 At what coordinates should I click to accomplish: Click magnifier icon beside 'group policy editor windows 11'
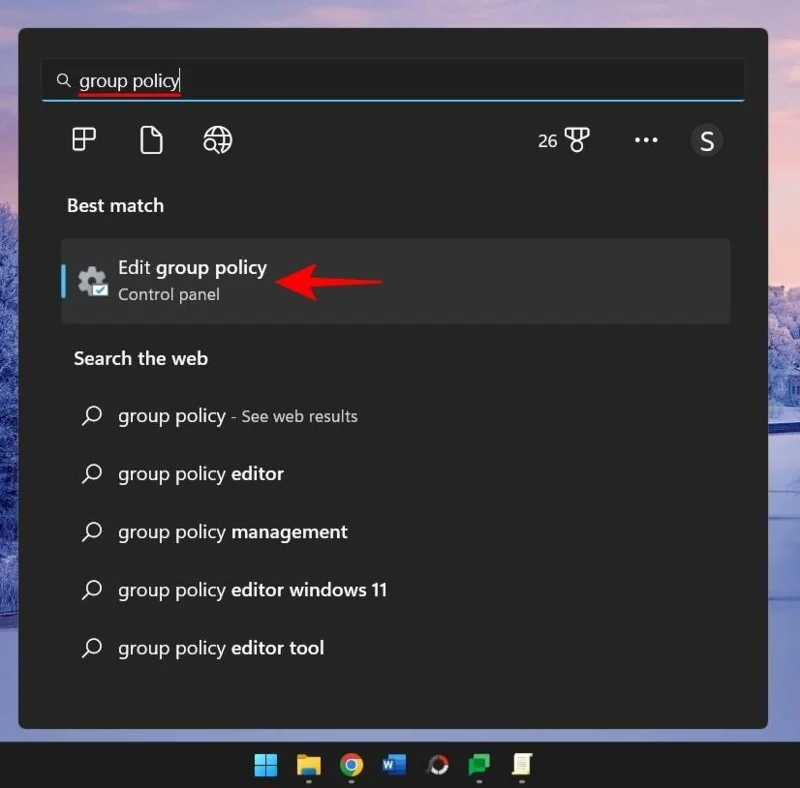pos(92,590)
